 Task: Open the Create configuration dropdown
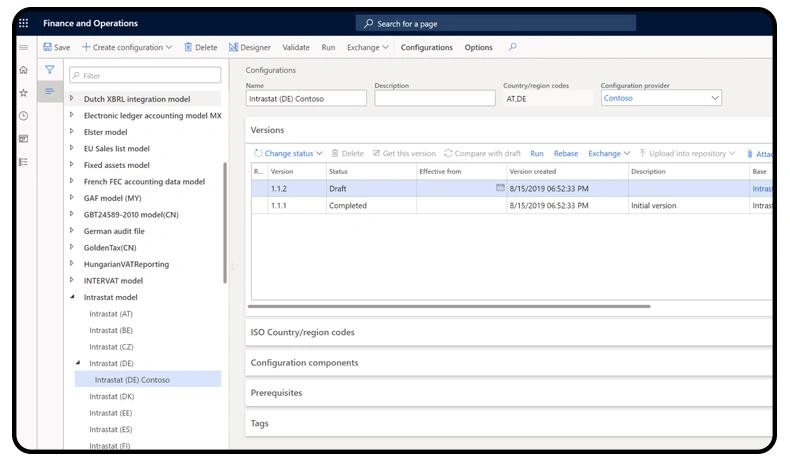(x=127, y=47)
